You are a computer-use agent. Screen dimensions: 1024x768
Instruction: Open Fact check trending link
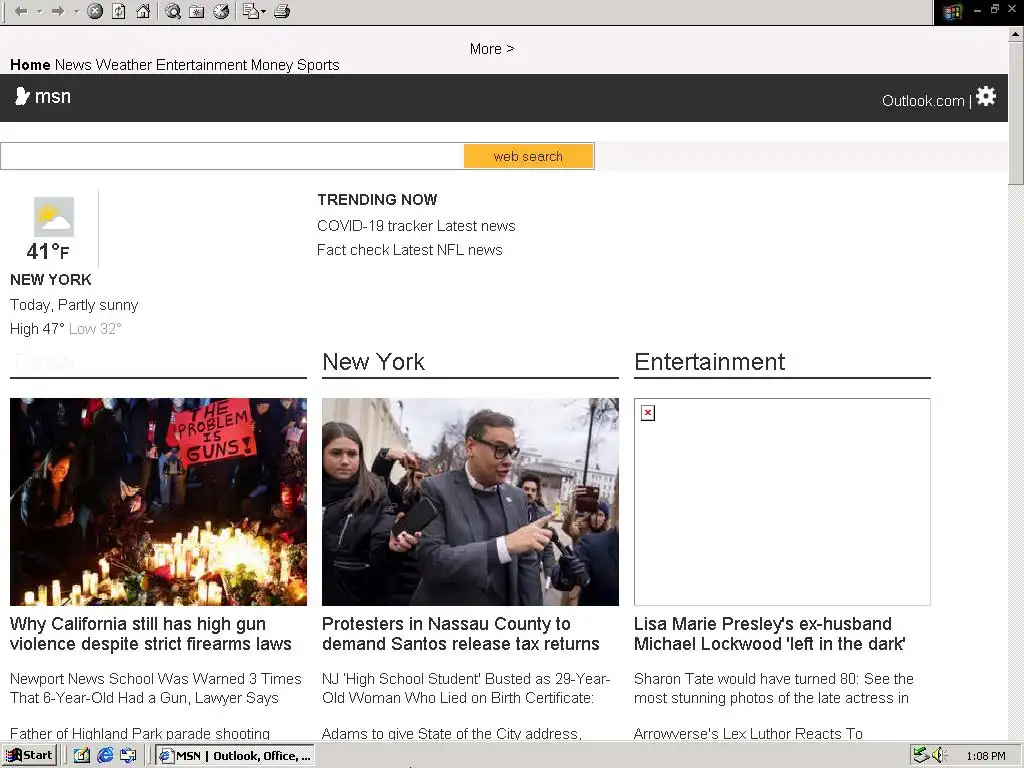point(353,250)
